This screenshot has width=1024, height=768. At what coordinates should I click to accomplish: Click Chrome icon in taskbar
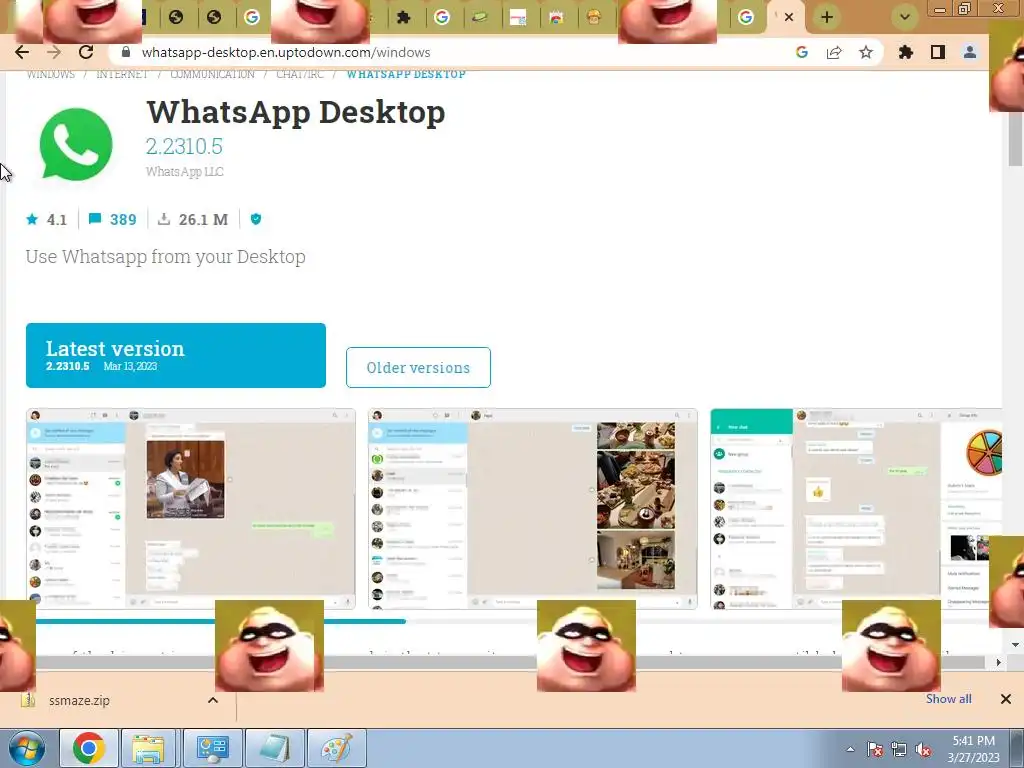click(x=89, y=748)
